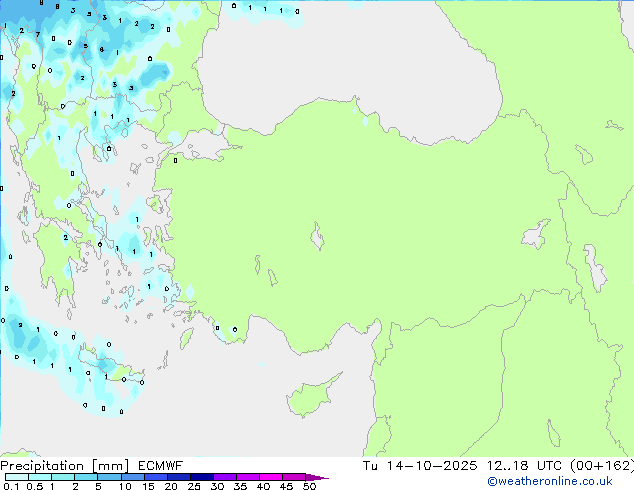Select the dark navy 25 to 30 mm swatch
Image resolution: width=634 pixels, height=490 pixels.
point(201,477)
